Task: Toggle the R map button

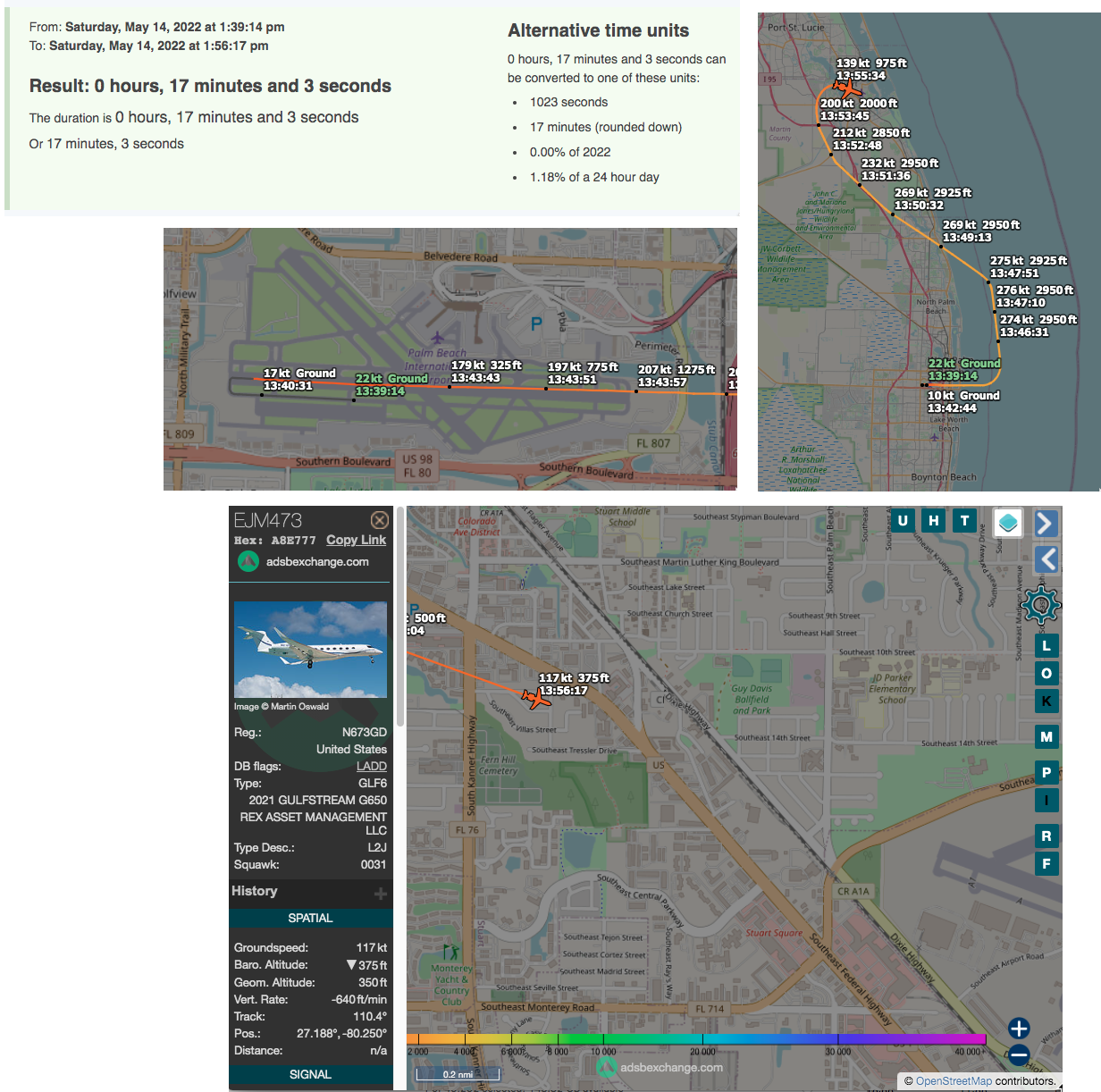Action: [1046, 836]
